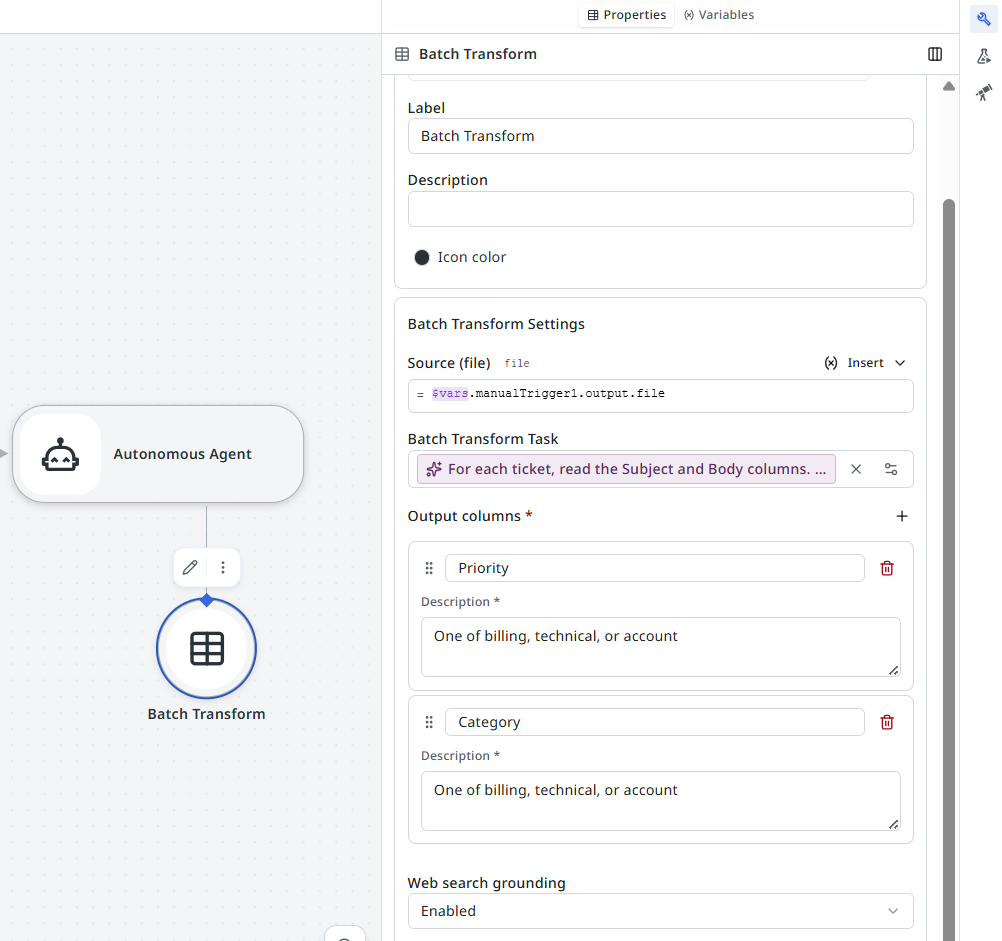Open the telescope observe sidebar icon

point(983,93)
